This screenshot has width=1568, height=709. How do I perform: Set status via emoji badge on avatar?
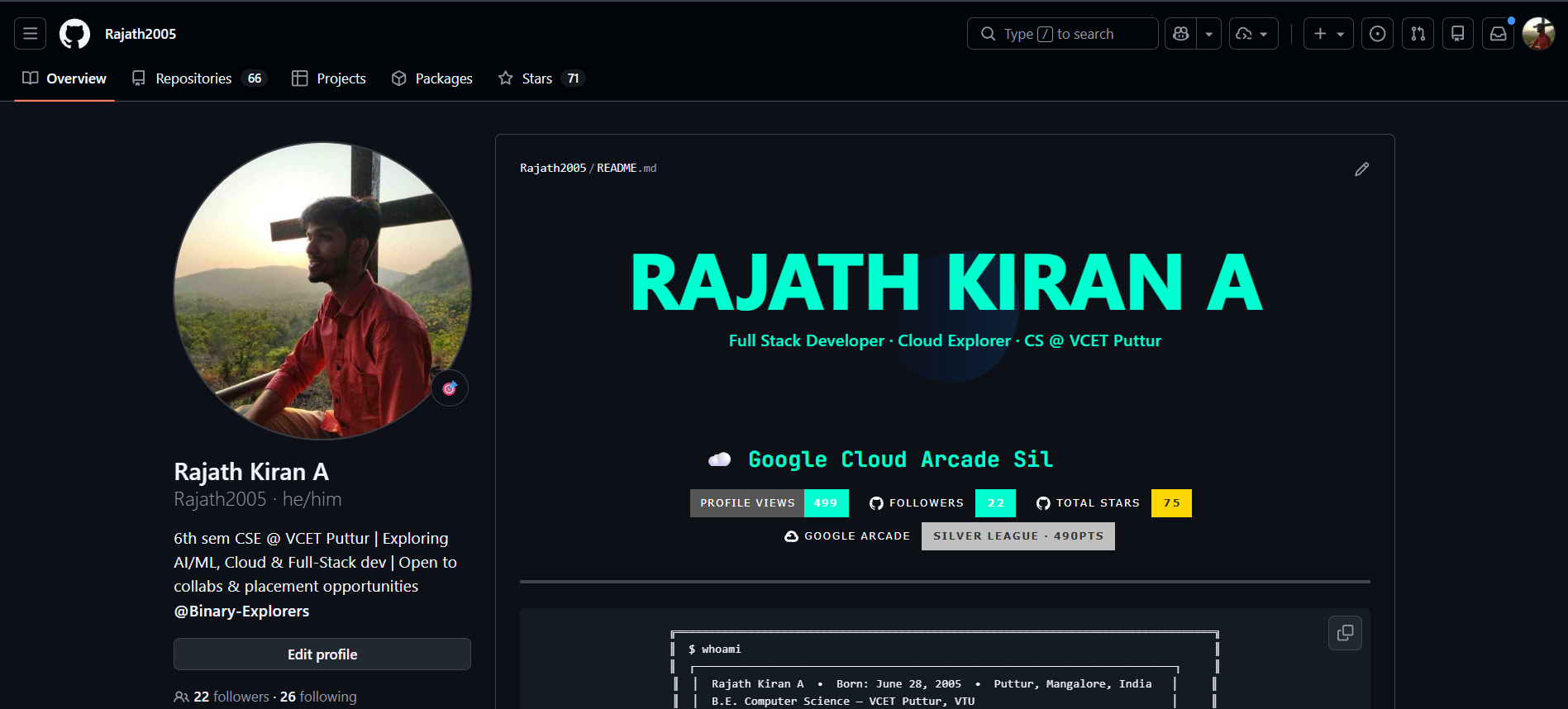[450, 388]
